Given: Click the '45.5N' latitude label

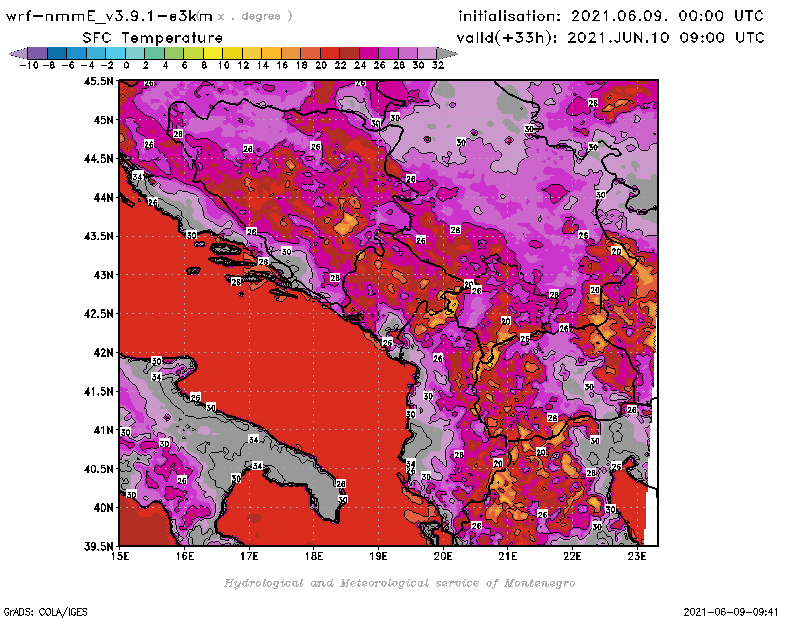Looking at the screenshot, I should pos(98,81).
